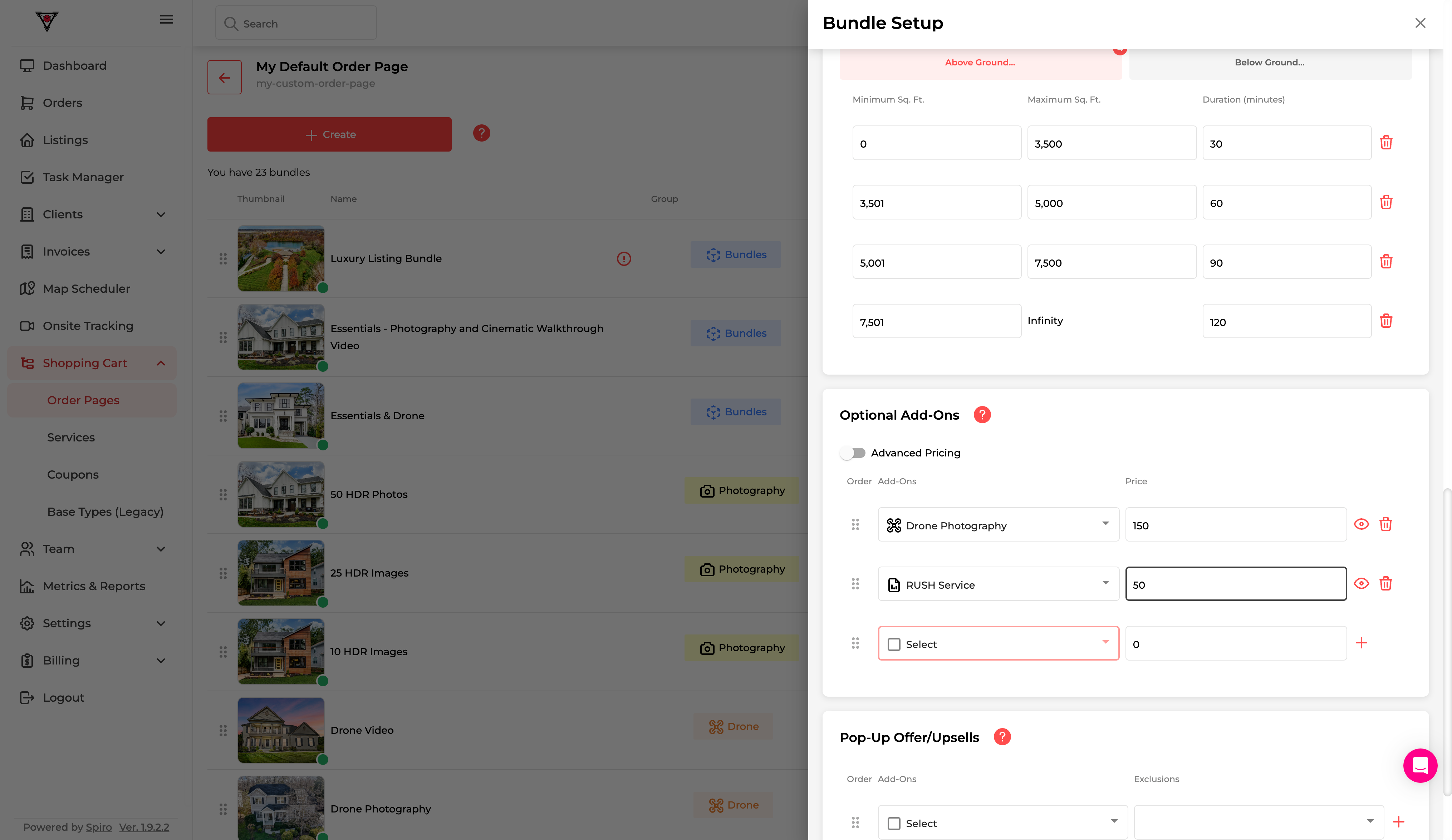The image size is (1452, 840).
Task: Collapse the sidebar with hamburger menu
Action: click(167, 20)
